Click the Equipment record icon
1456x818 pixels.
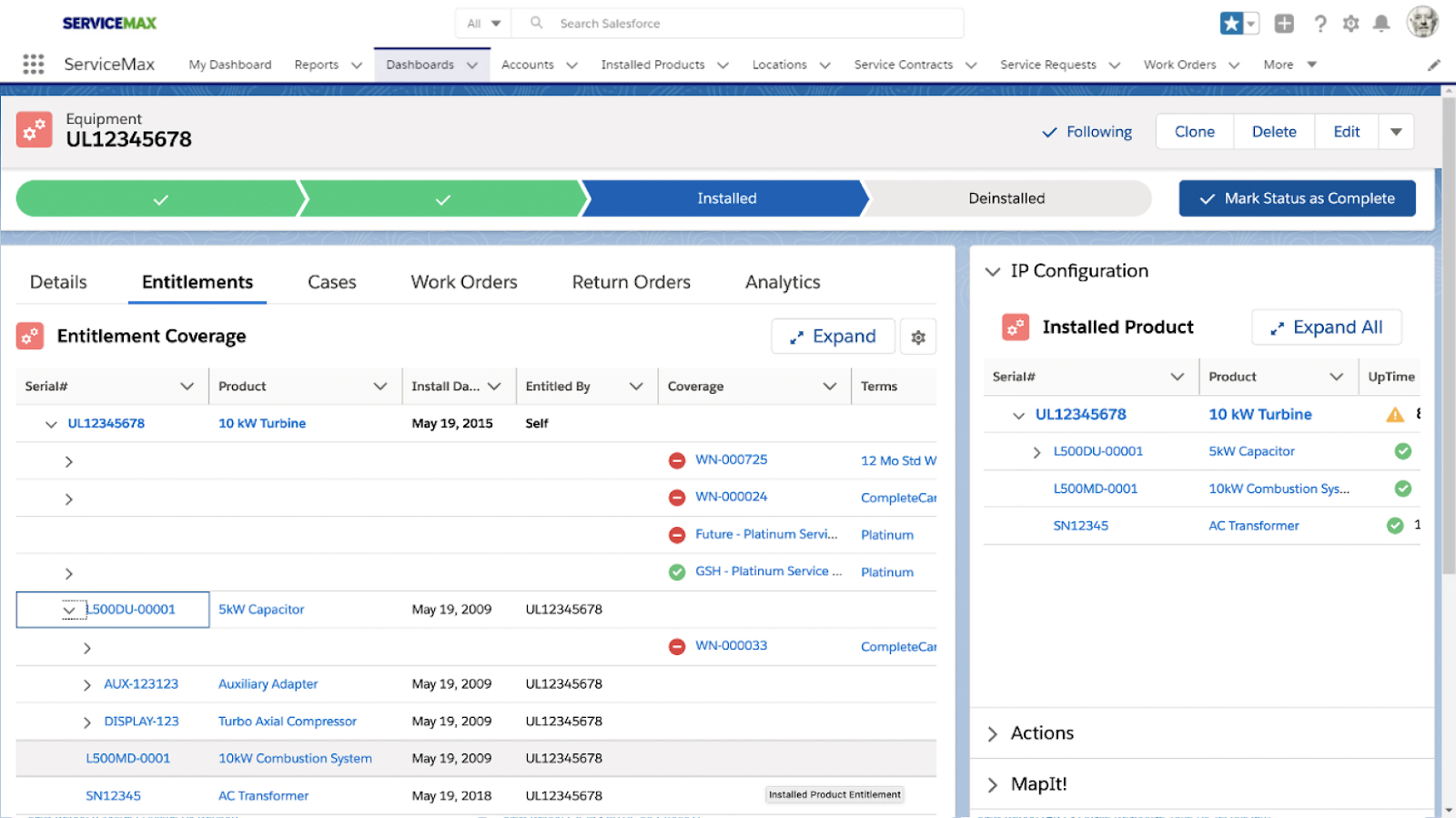[x=35, y=130]
